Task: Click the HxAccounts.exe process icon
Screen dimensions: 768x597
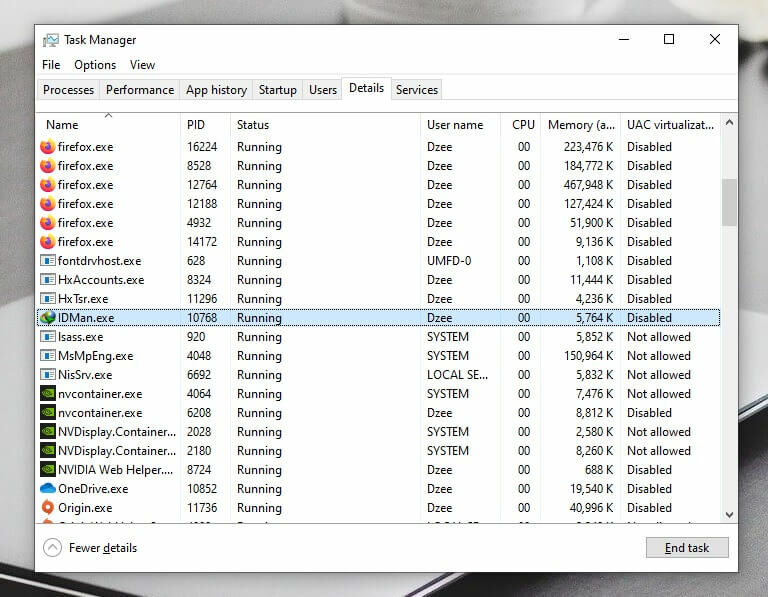Action: pos(48,280)
